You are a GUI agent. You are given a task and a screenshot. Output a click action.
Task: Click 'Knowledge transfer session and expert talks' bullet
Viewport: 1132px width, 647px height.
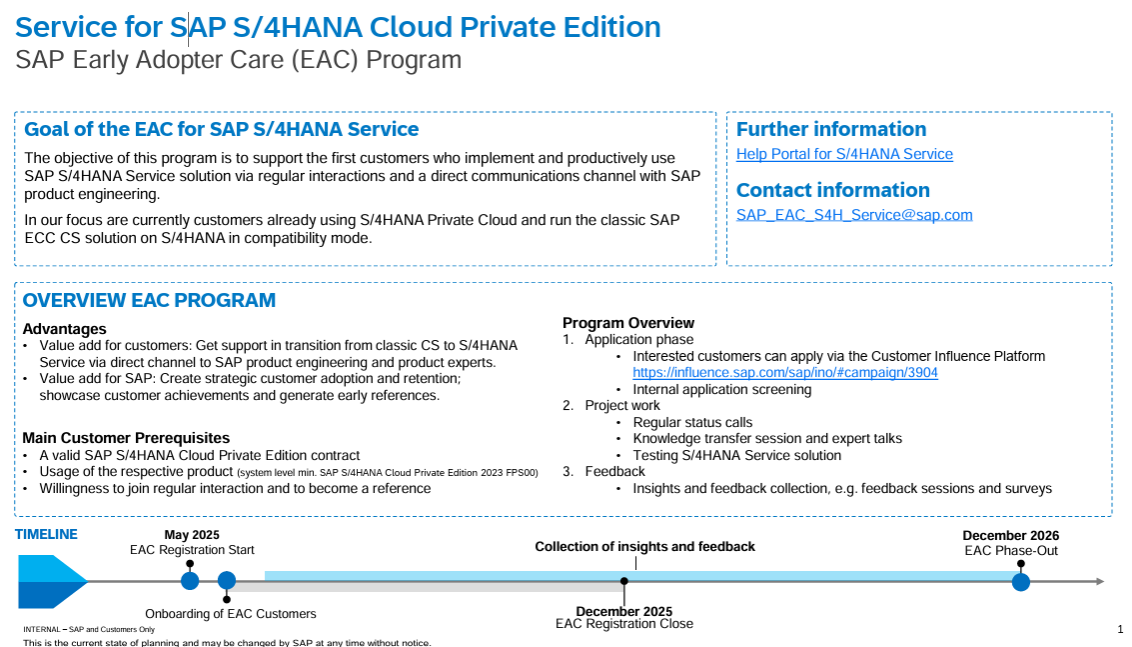tap(767, 438)
